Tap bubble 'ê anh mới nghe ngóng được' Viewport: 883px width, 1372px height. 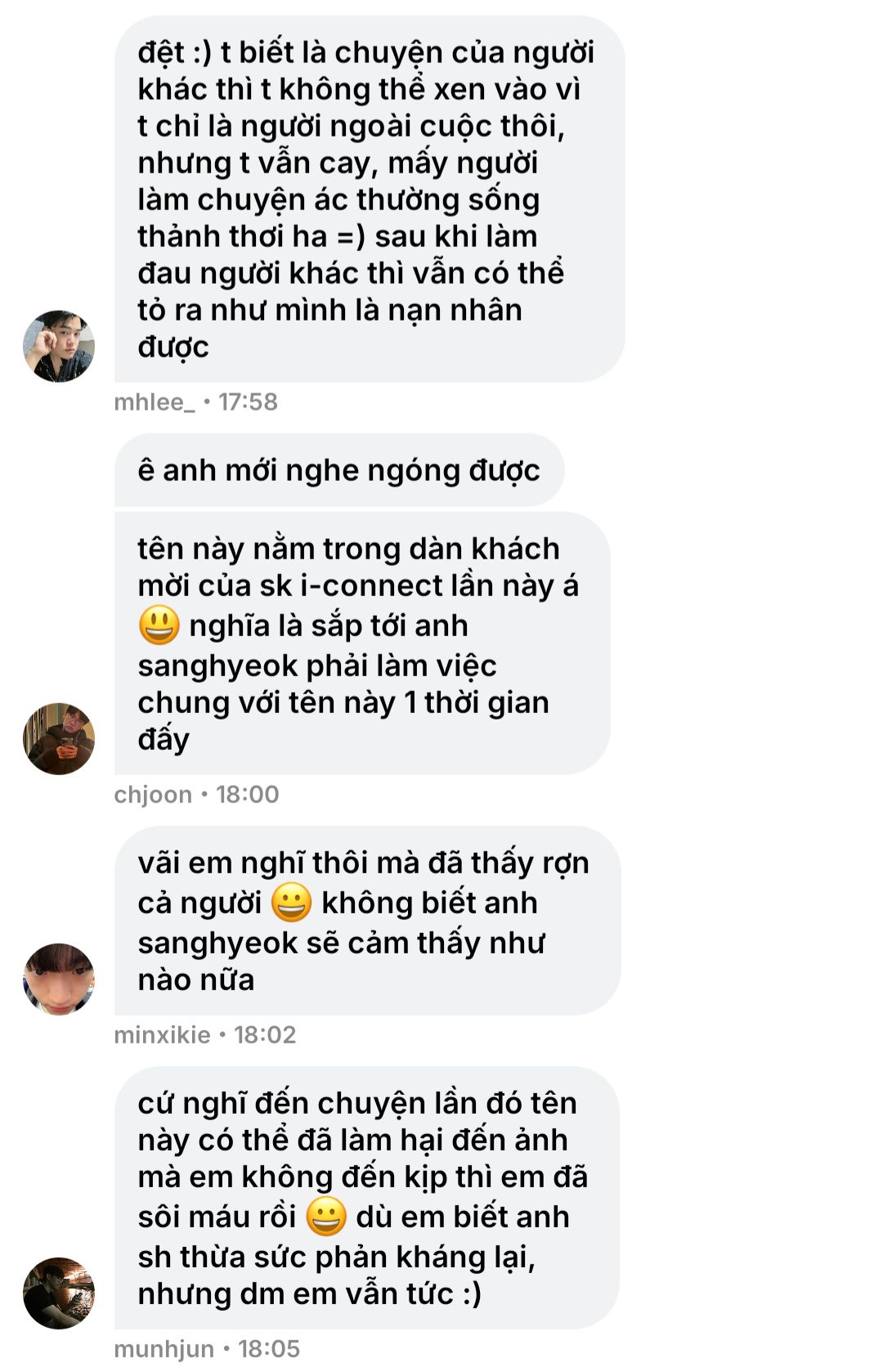pos(339,470)
